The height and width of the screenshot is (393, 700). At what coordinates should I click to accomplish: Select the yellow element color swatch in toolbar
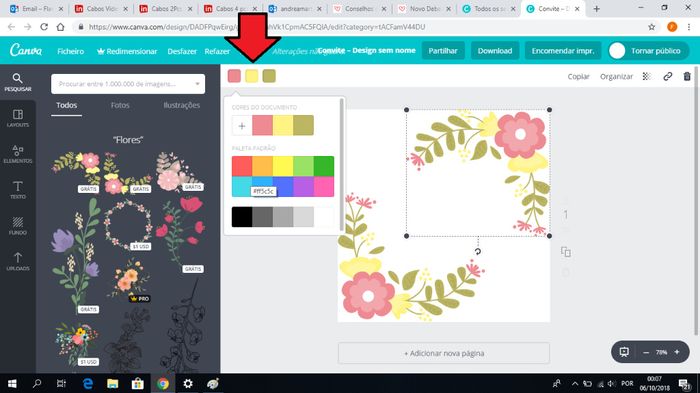click(x=251, y=76)
